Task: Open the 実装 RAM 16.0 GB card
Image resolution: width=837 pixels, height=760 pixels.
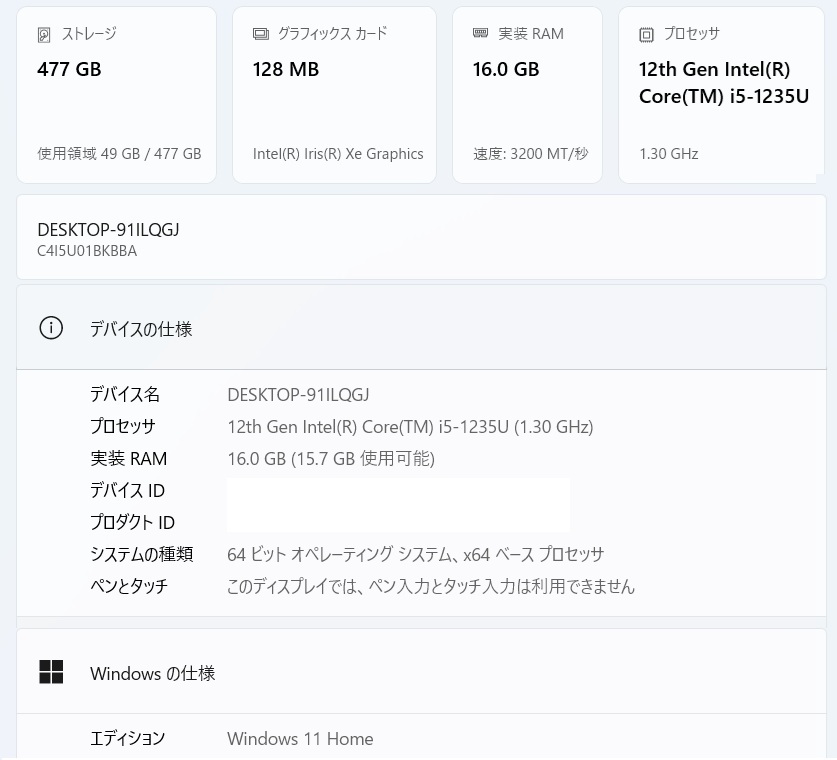Action: (527, 95)
